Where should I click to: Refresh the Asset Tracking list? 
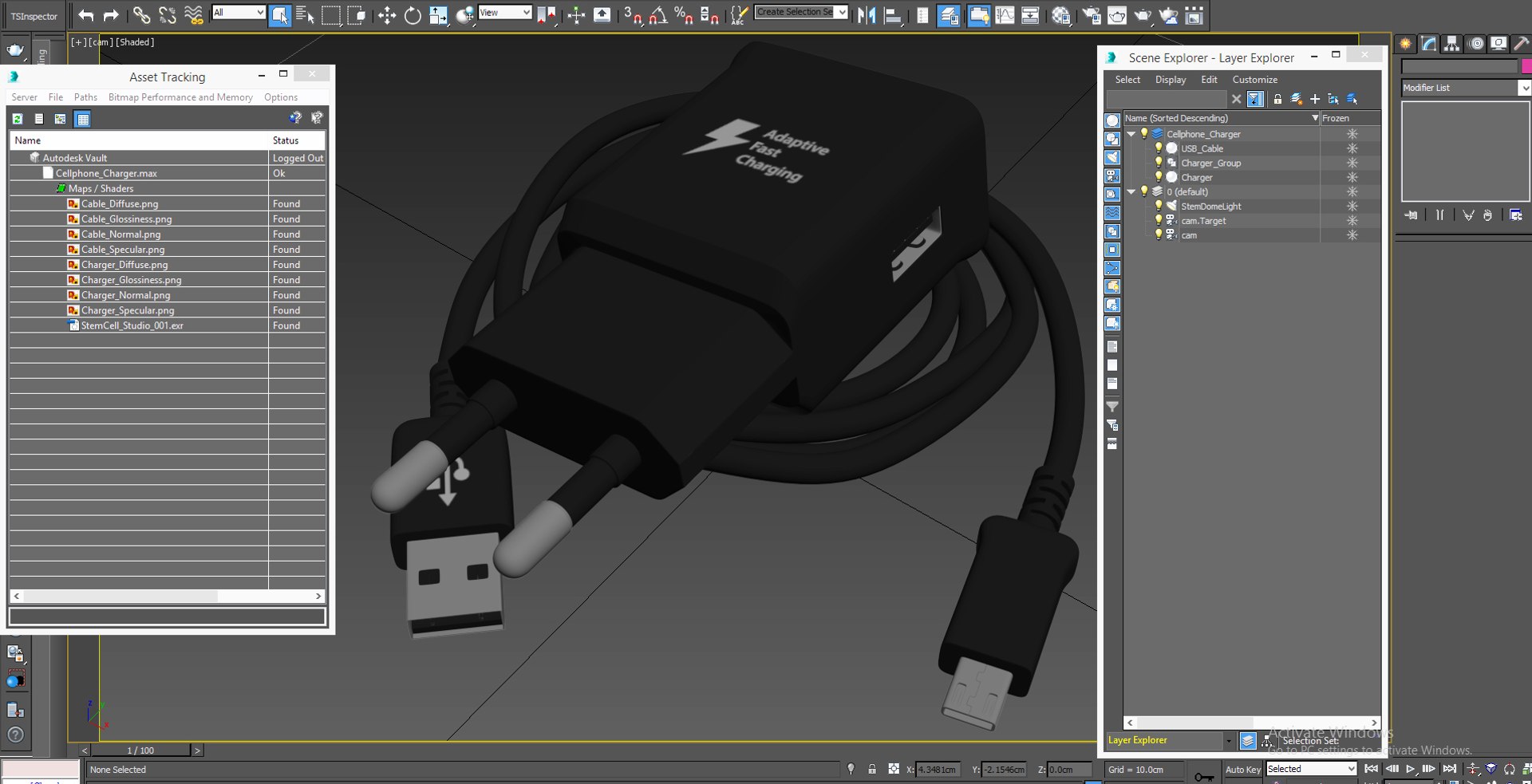(x=18, y=119)
